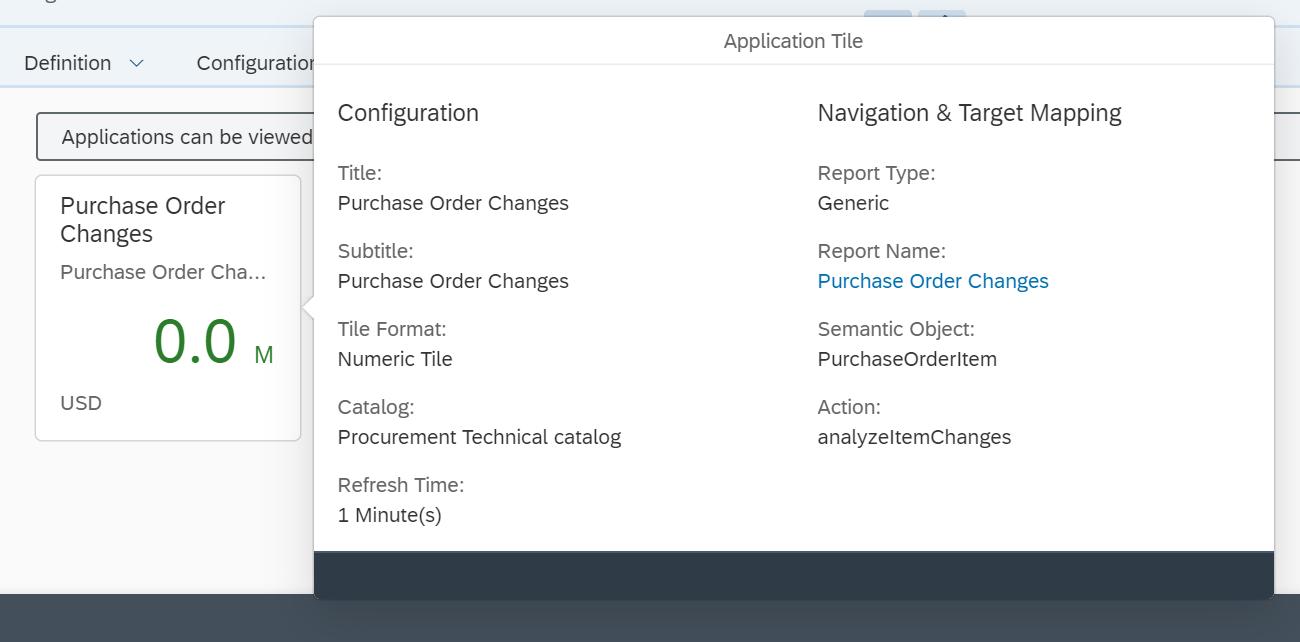Click the USD unit label on the tile
The image size is (1300, 642).
(x=82, y=403)
